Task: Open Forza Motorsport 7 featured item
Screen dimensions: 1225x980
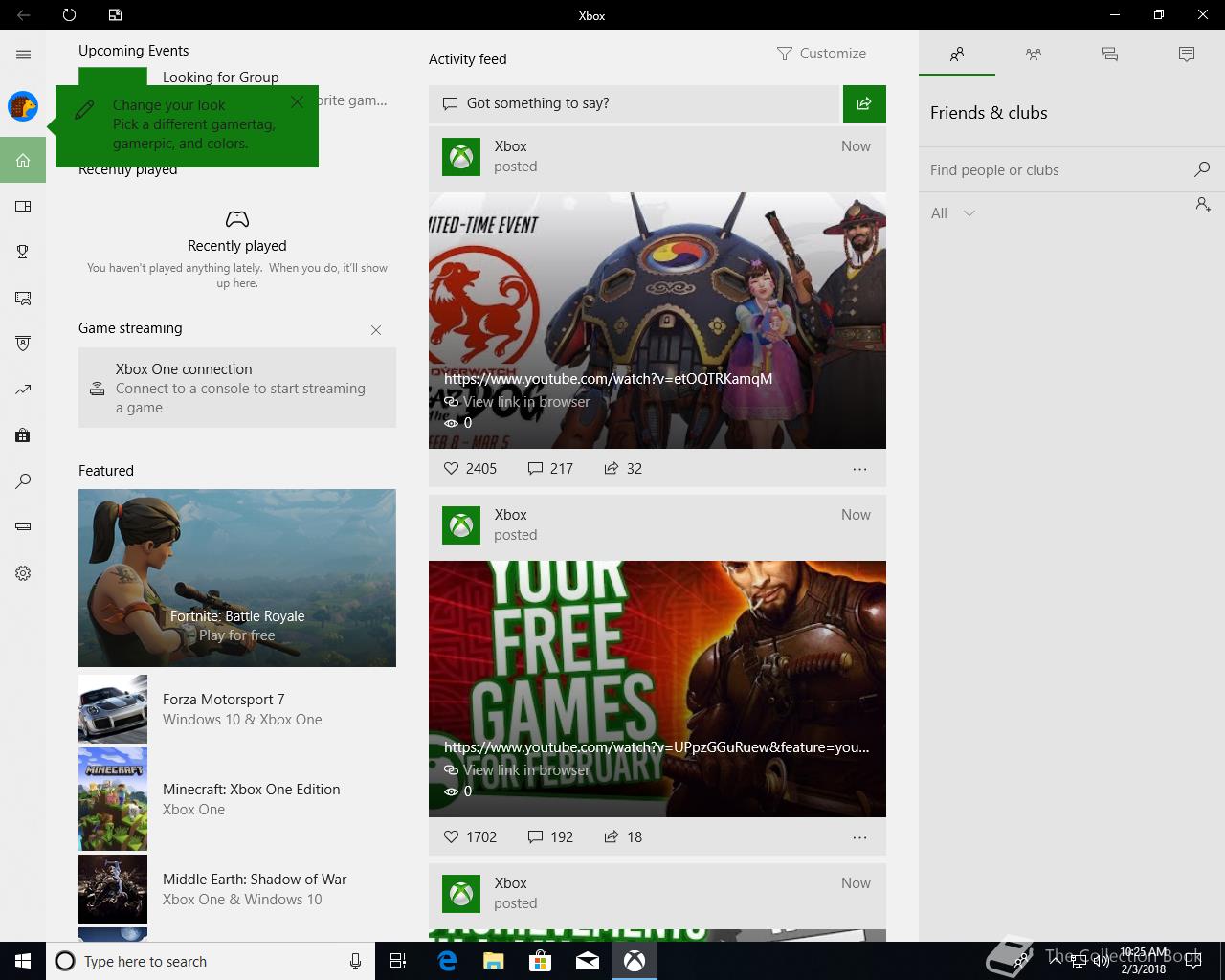Action: 237,709
